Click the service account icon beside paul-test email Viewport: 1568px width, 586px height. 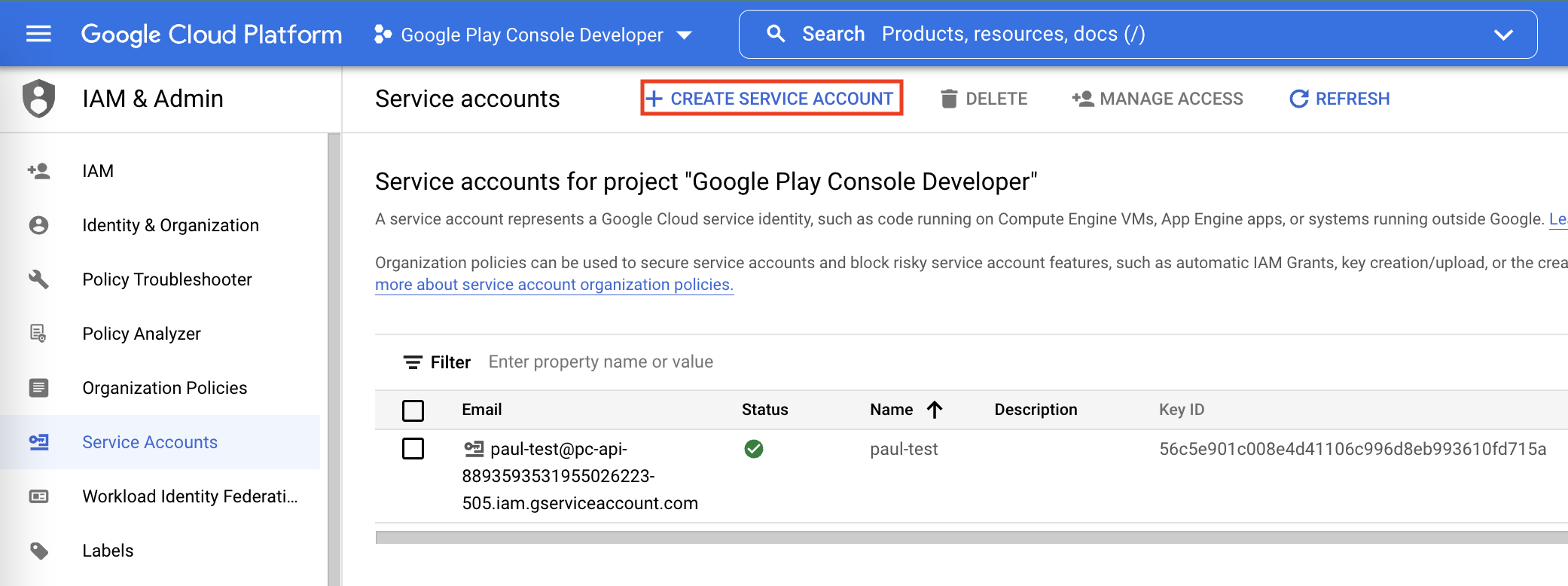[474, 449]
